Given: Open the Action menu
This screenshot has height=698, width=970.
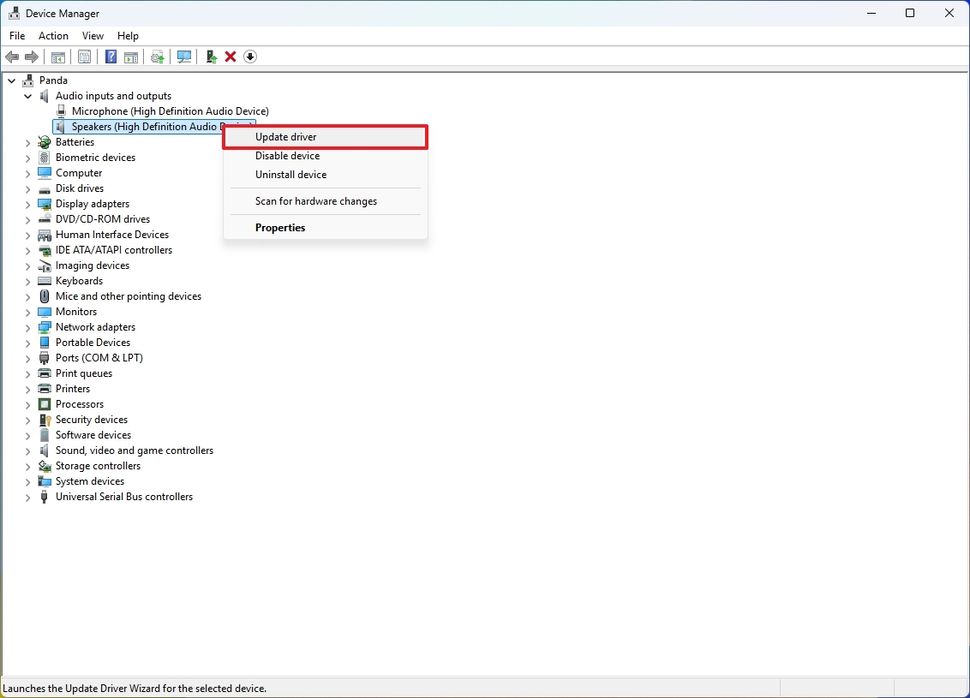Looking at the screenshot, I should 53,35.
